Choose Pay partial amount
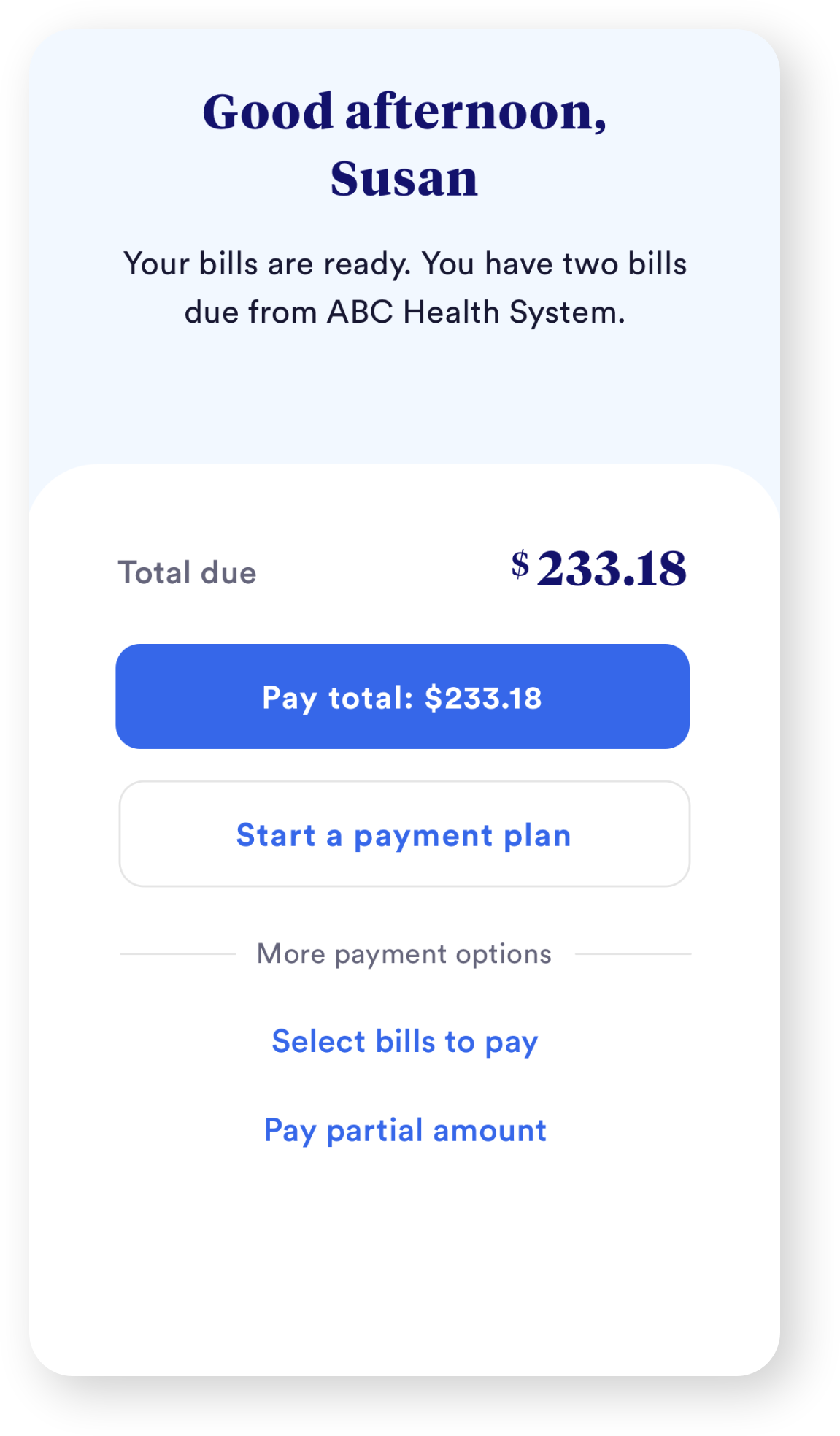This screenshot has width=840, height=1436. (x=405, y=1131)
